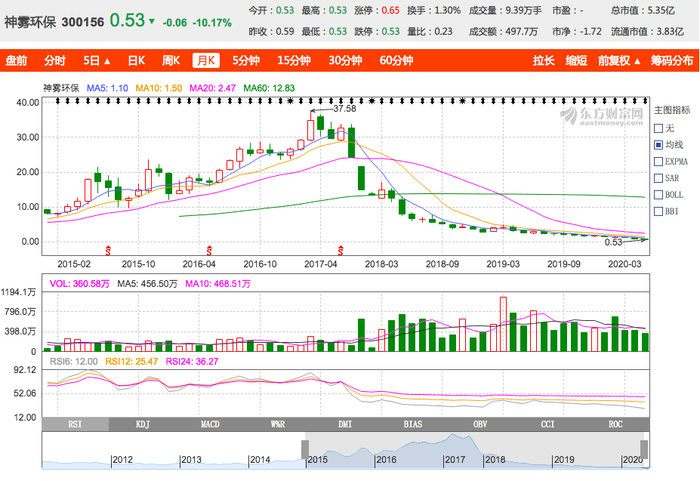Enable the EXPMA indicator checkbox
Viewport: 700px width, 481px height.
(x=658, y=161)
